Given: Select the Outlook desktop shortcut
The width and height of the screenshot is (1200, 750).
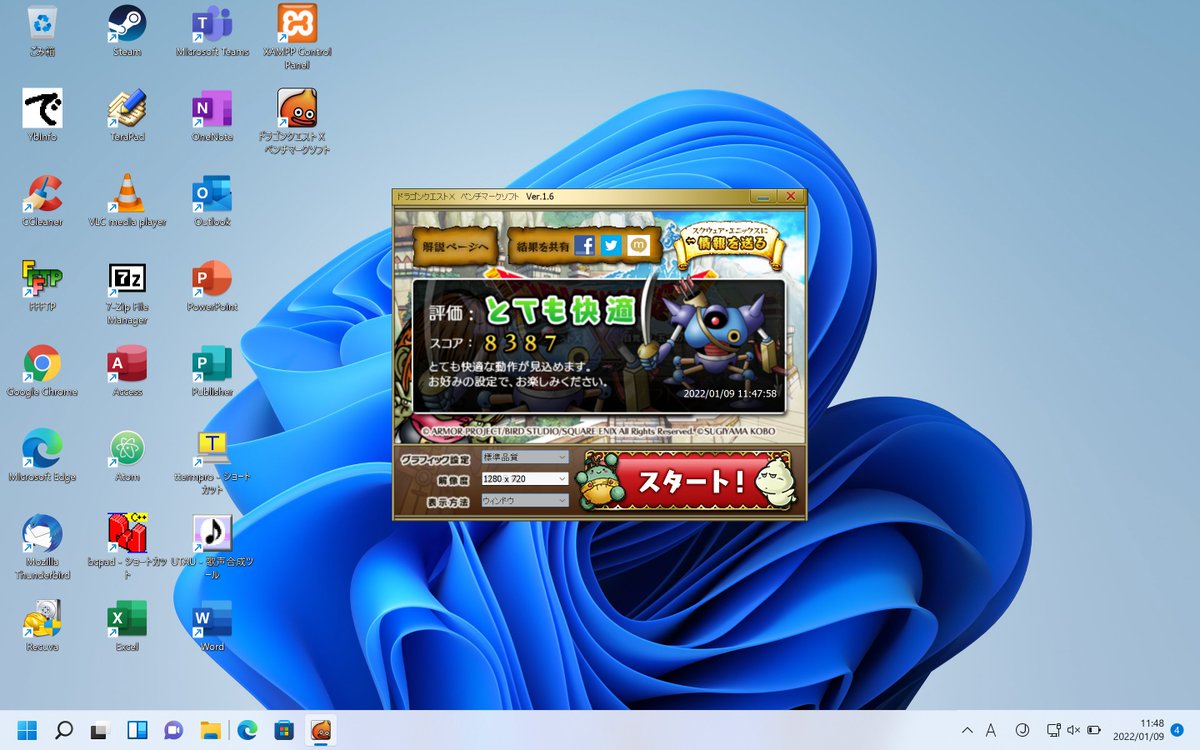Looking at the screenshot, I should 212,201.
